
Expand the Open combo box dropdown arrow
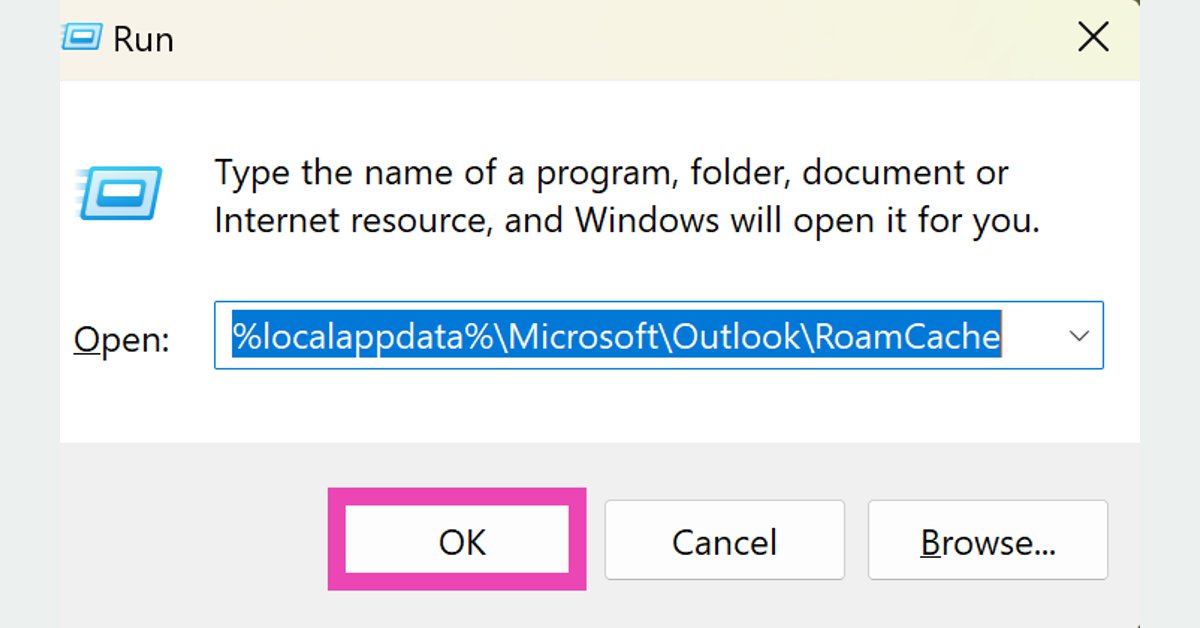[1079, 336]
